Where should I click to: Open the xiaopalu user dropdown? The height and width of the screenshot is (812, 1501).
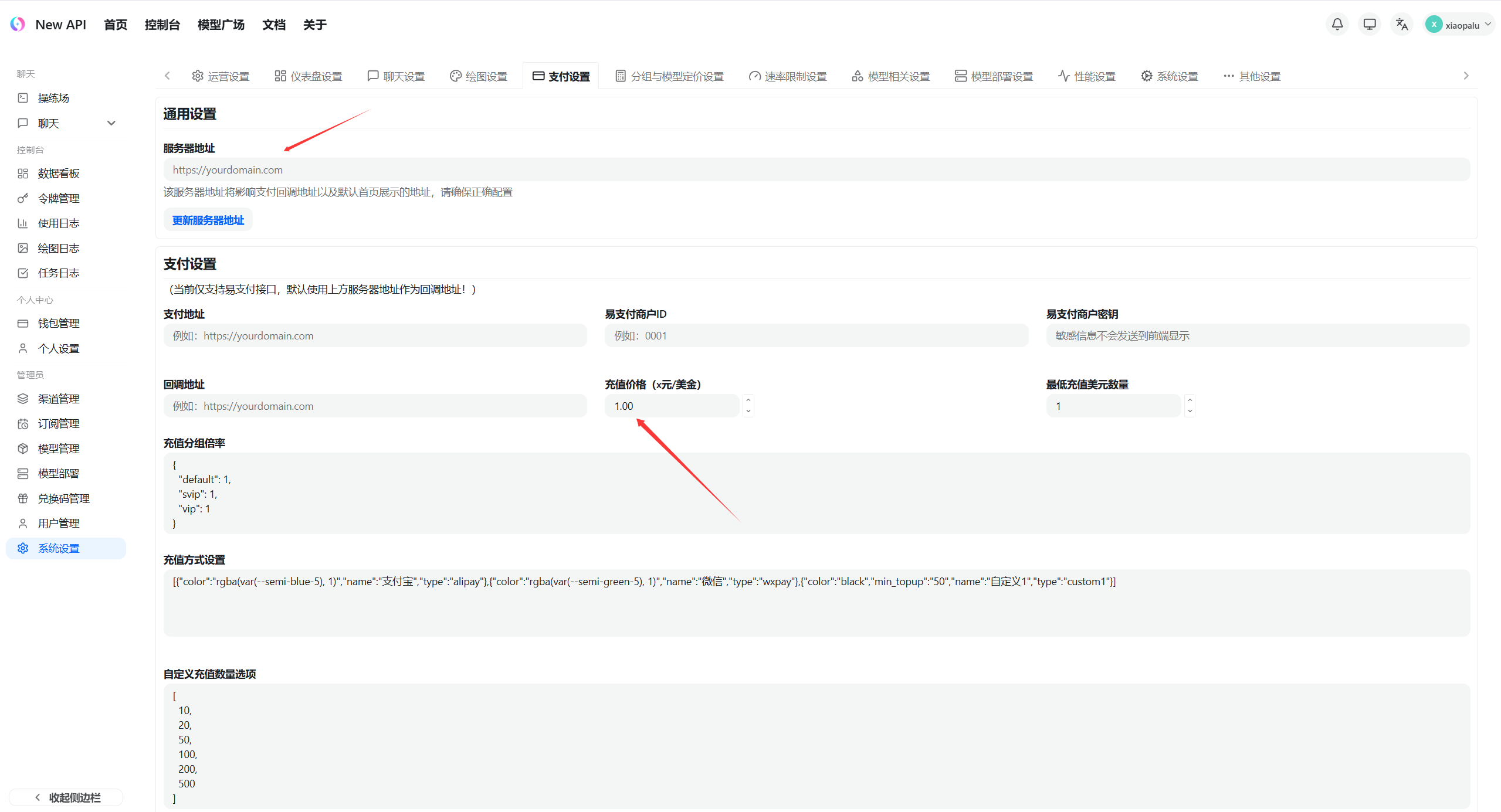(1459, 25)
